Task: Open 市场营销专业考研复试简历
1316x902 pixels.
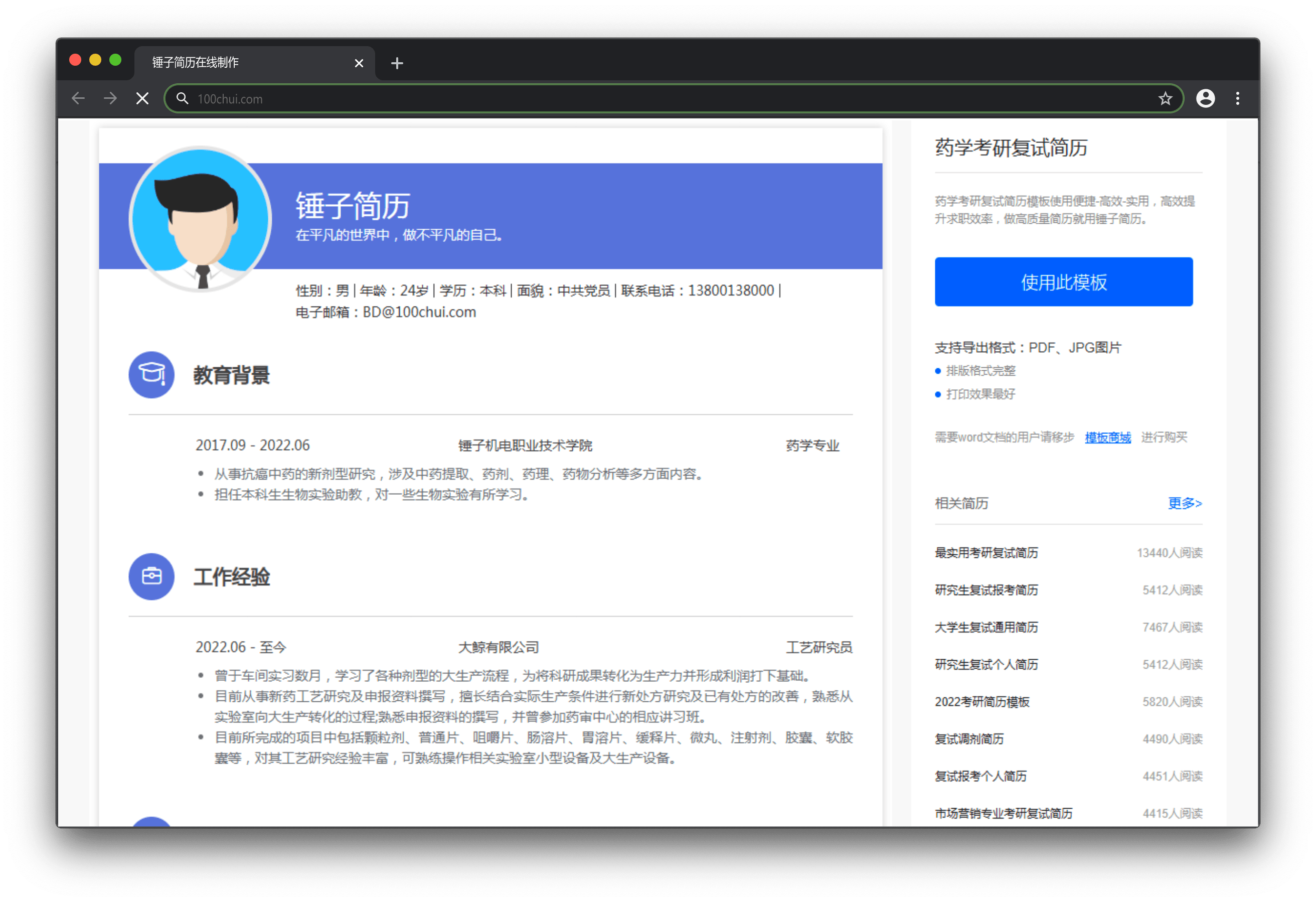Action: click(1004, 814)
